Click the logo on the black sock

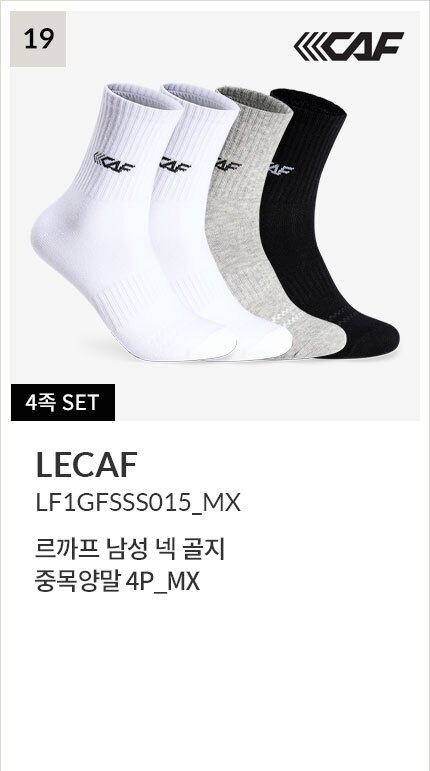[x=281, y=169]
